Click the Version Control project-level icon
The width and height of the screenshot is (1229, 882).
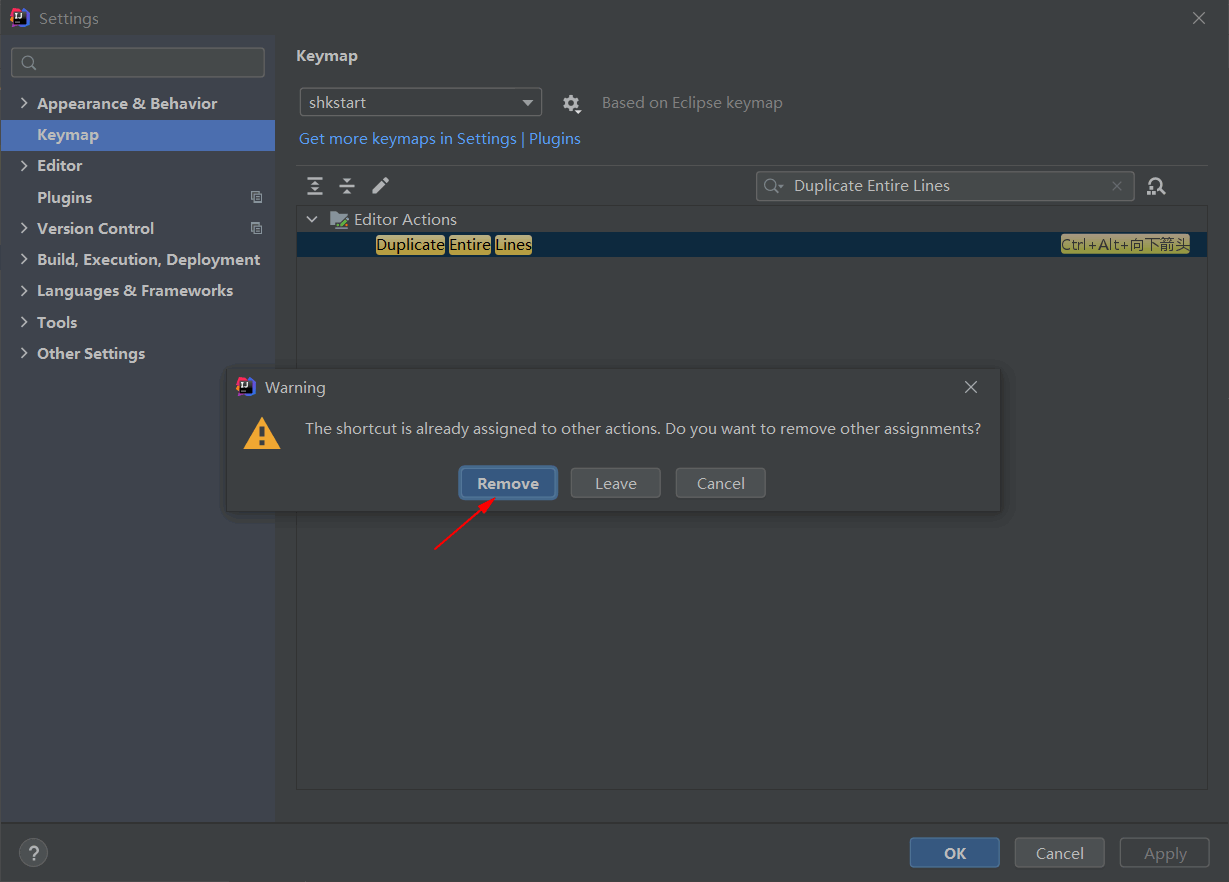257,229
